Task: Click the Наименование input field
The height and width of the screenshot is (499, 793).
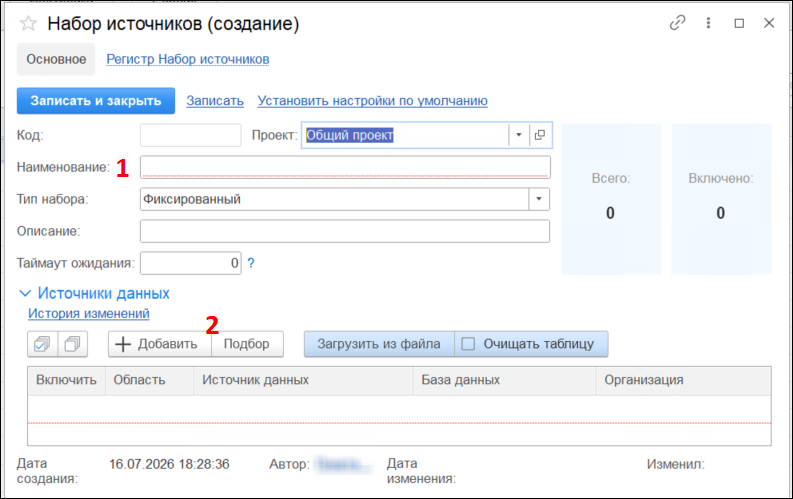Action: pos(345,167)
